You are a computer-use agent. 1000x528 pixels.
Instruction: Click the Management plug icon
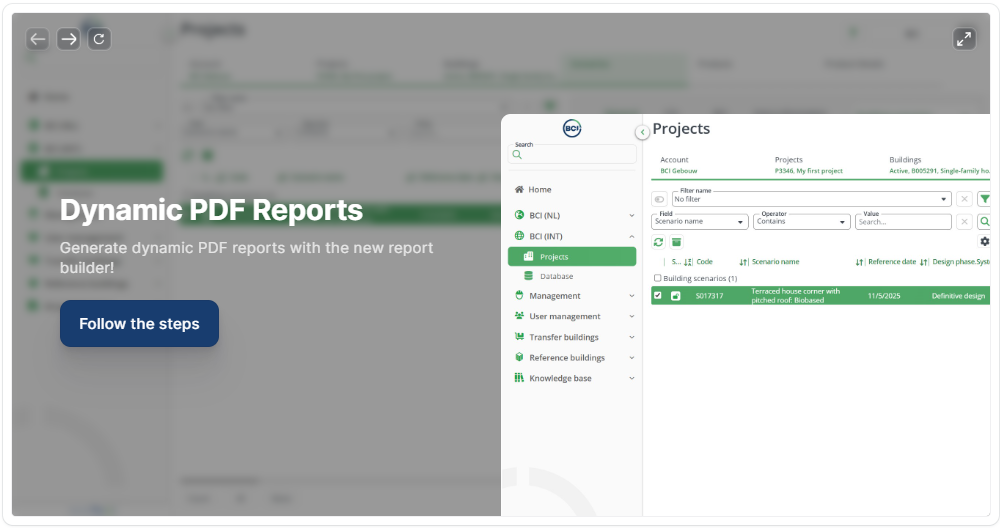click(x=519, y=295)
